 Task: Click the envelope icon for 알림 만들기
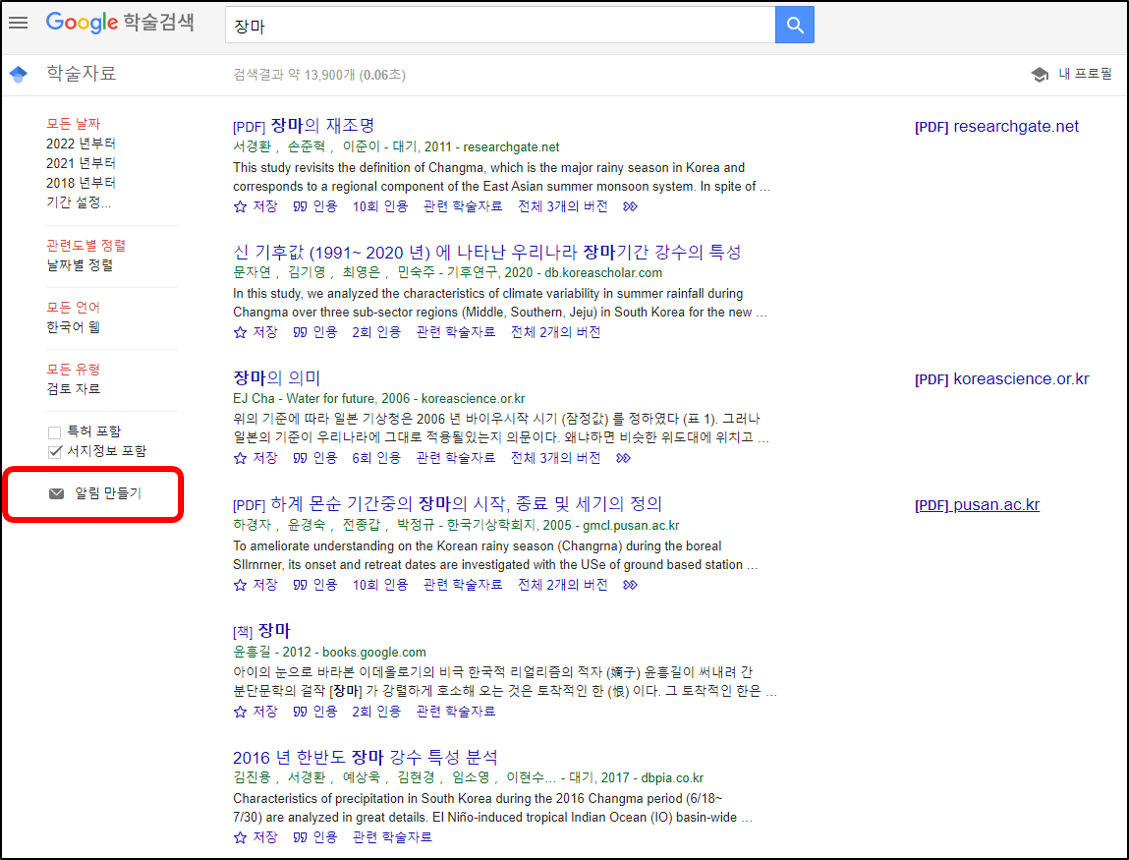pos(56,493)
